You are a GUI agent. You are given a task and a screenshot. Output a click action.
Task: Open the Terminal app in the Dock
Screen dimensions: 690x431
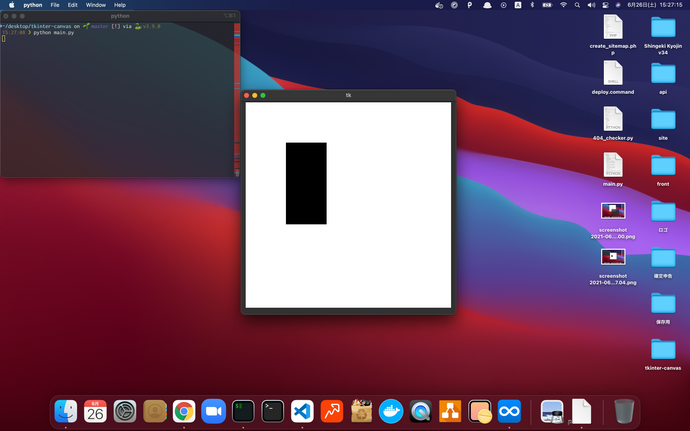coord(272,411)
